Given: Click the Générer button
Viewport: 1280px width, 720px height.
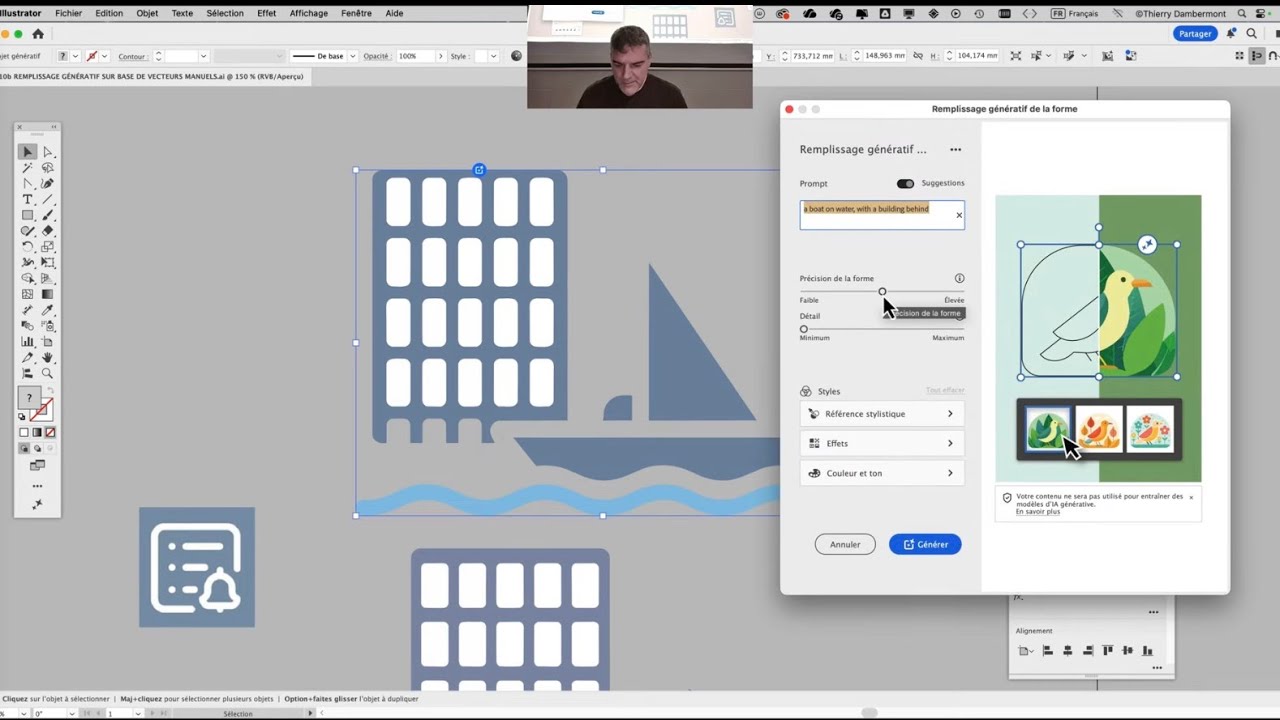Looking at the screenshot, I should pyautogui.click(x=925, y=544).
